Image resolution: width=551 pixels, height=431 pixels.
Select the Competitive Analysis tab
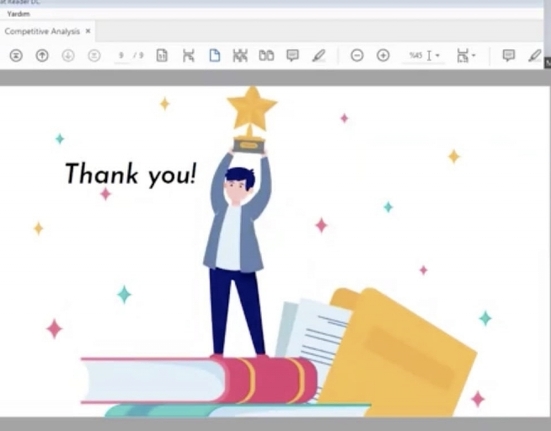point(42,31)
